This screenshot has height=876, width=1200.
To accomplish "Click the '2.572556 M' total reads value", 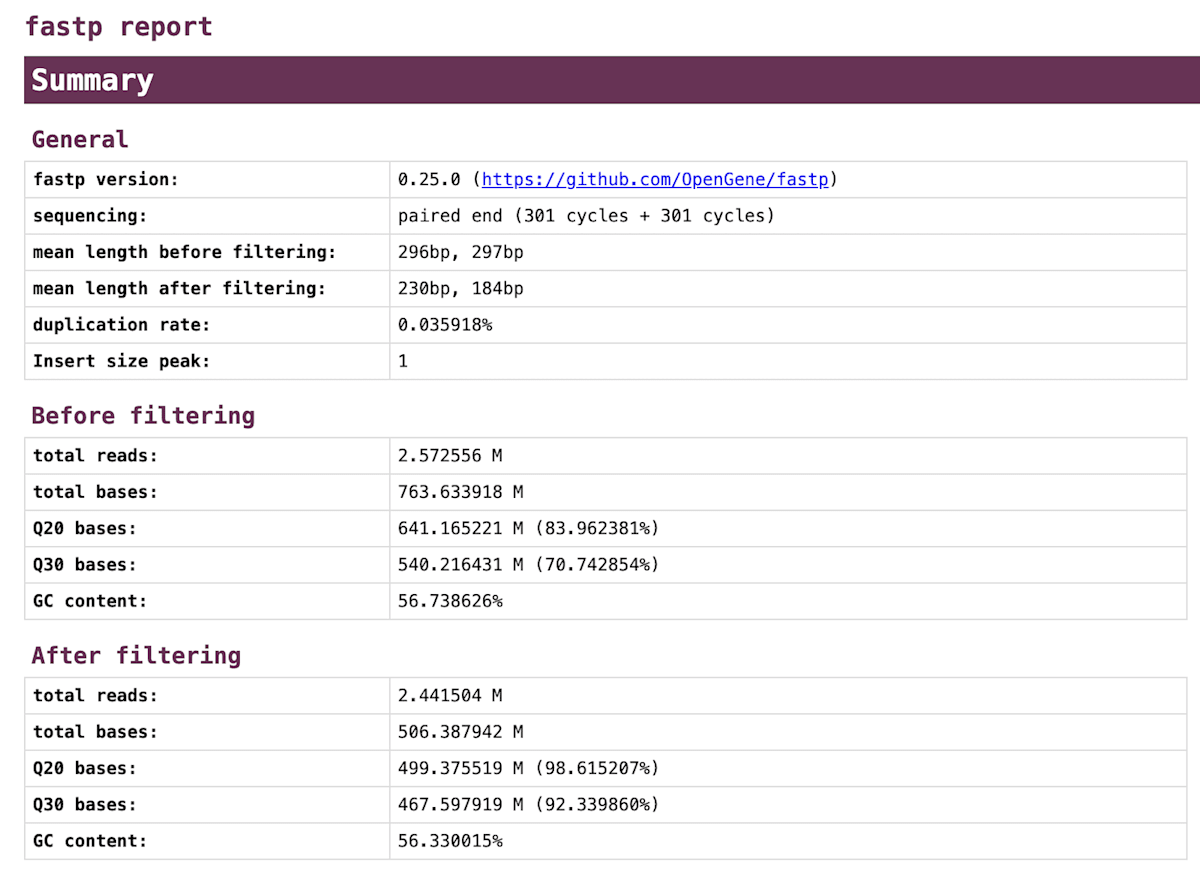I will 450,456.
